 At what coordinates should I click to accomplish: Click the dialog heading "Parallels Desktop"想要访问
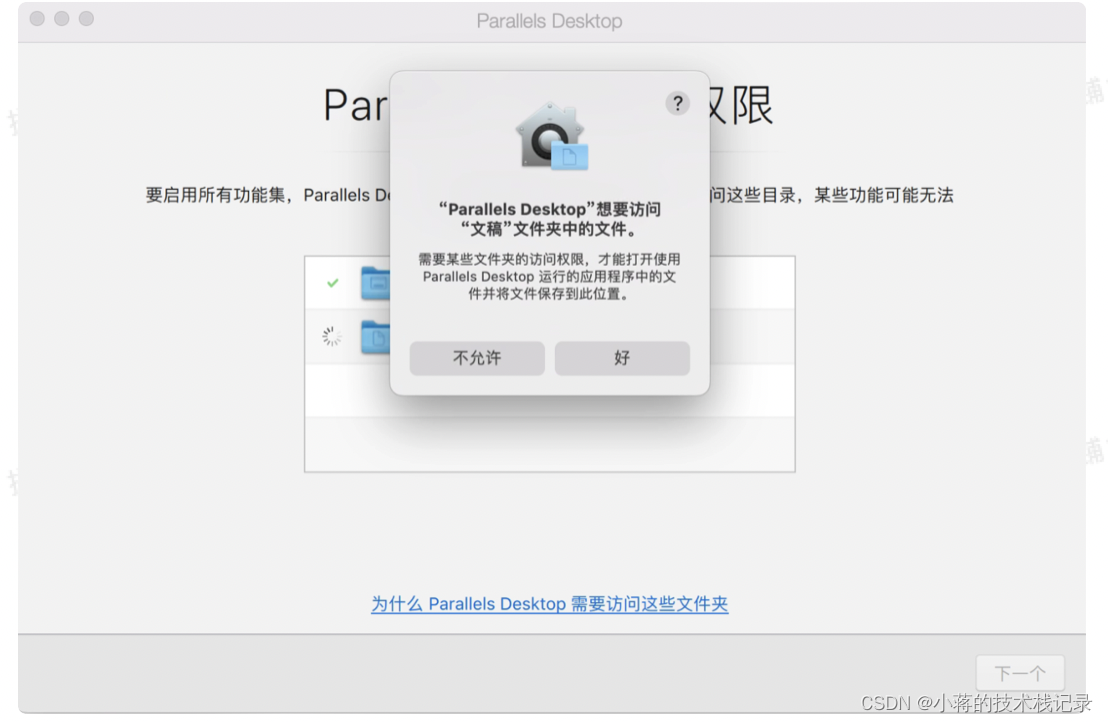pyautogui.click(x=550, y=210)
